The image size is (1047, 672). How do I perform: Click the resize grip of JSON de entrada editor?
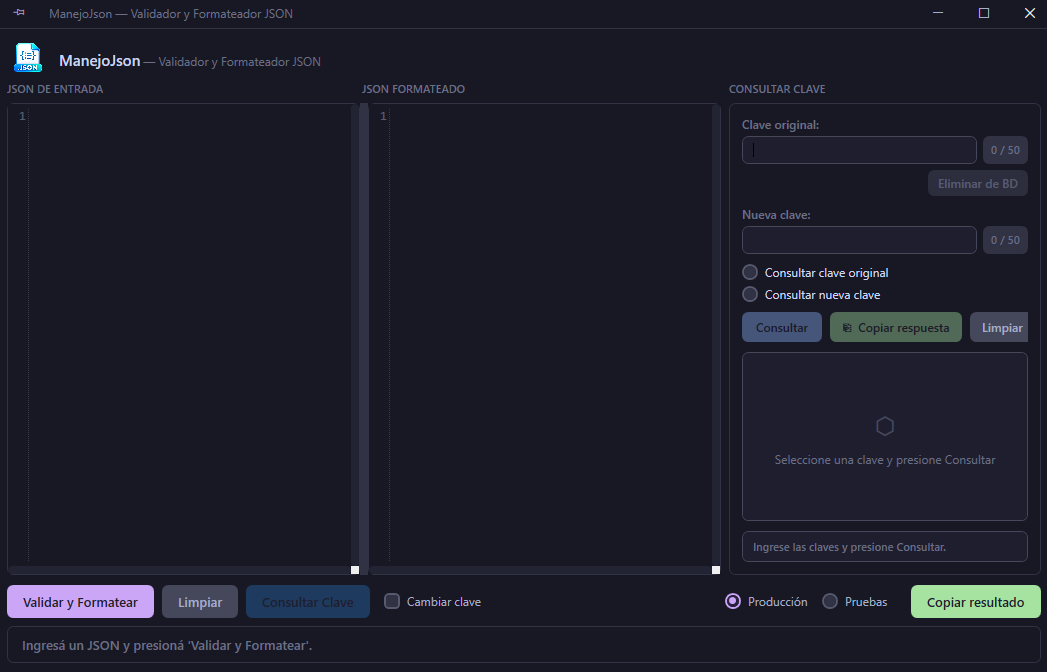(x=355, y=570)
